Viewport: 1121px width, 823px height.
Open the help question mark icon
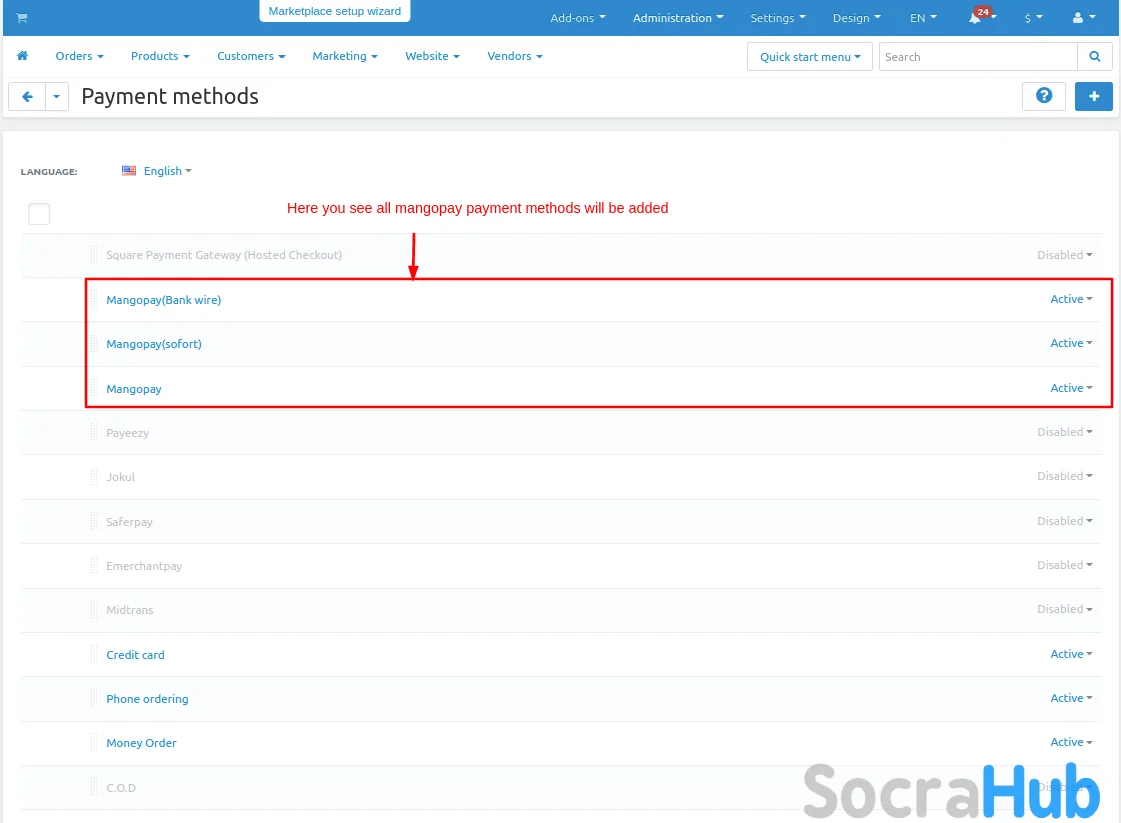1044,96
